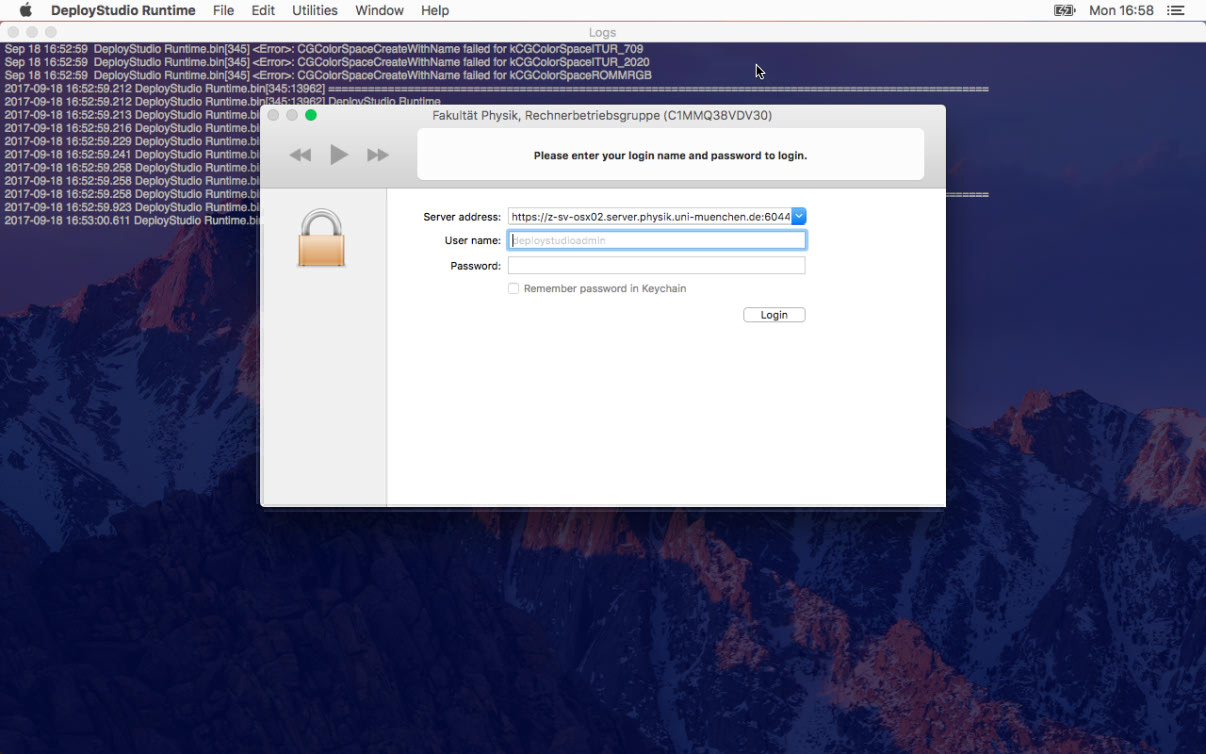1206x754 pixels.
Task: Click log line mentioning kCGColorSpaceROMMRGB
Action: [x=328, y=75]
